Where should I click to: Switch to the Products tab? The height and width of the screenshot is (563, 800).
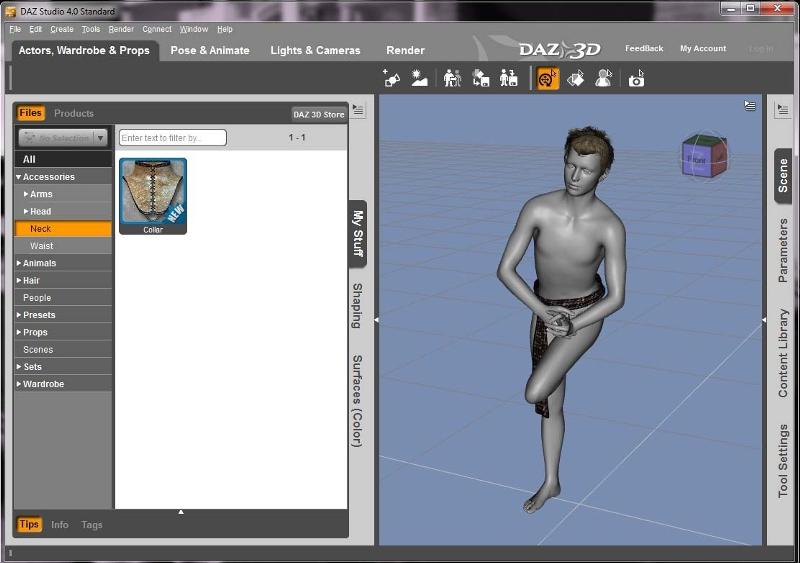click(x=74, y=113)
